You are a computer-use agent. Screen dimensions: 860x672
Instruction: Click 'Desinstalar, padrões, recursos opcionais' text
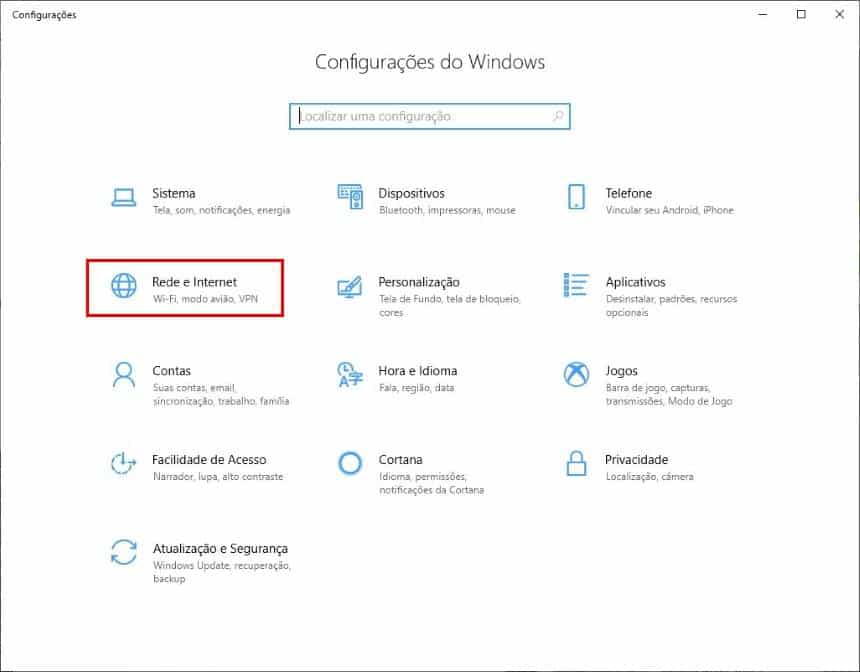pos(671,306)
